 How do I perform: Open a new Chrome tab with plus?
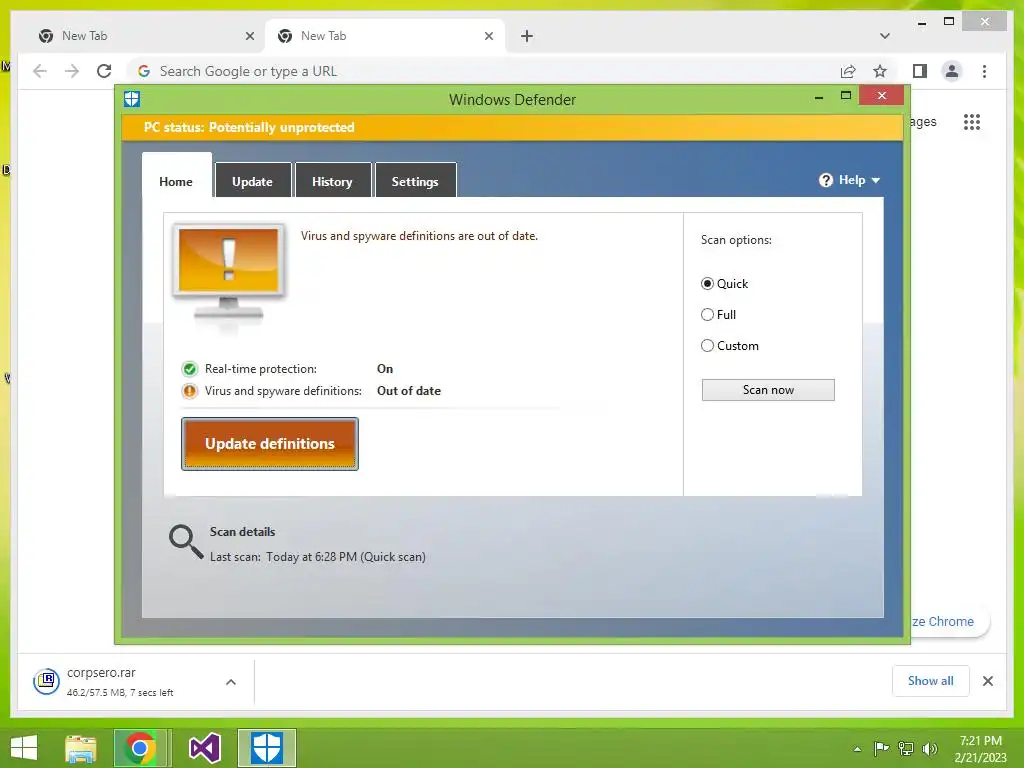pyautogui.click(x=527, y=36)
